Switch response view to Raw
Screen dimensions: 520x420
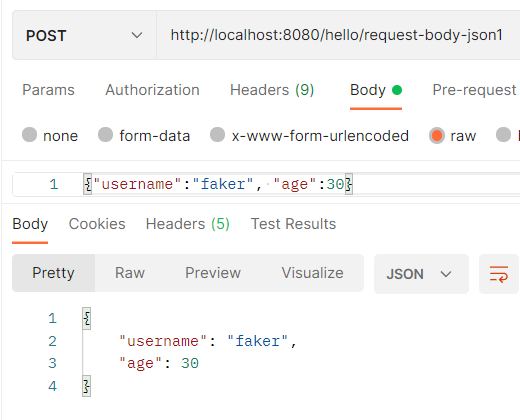pos(130,273)
